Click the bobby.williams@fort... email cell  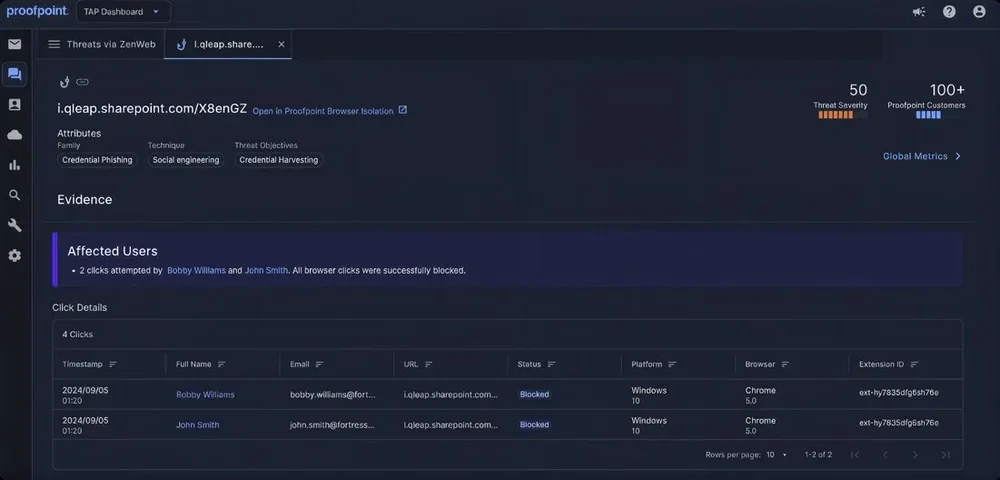333,395
